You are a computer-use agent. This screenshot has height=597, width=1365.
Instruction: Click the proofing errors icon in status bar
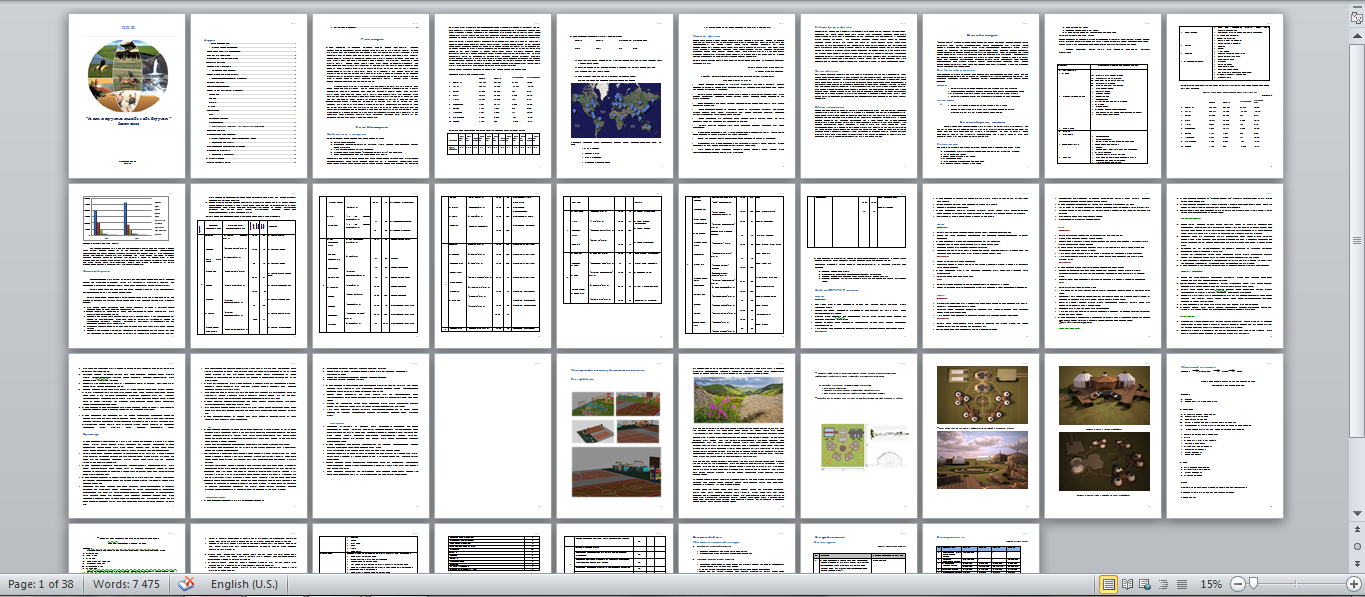tap(185, 584)
